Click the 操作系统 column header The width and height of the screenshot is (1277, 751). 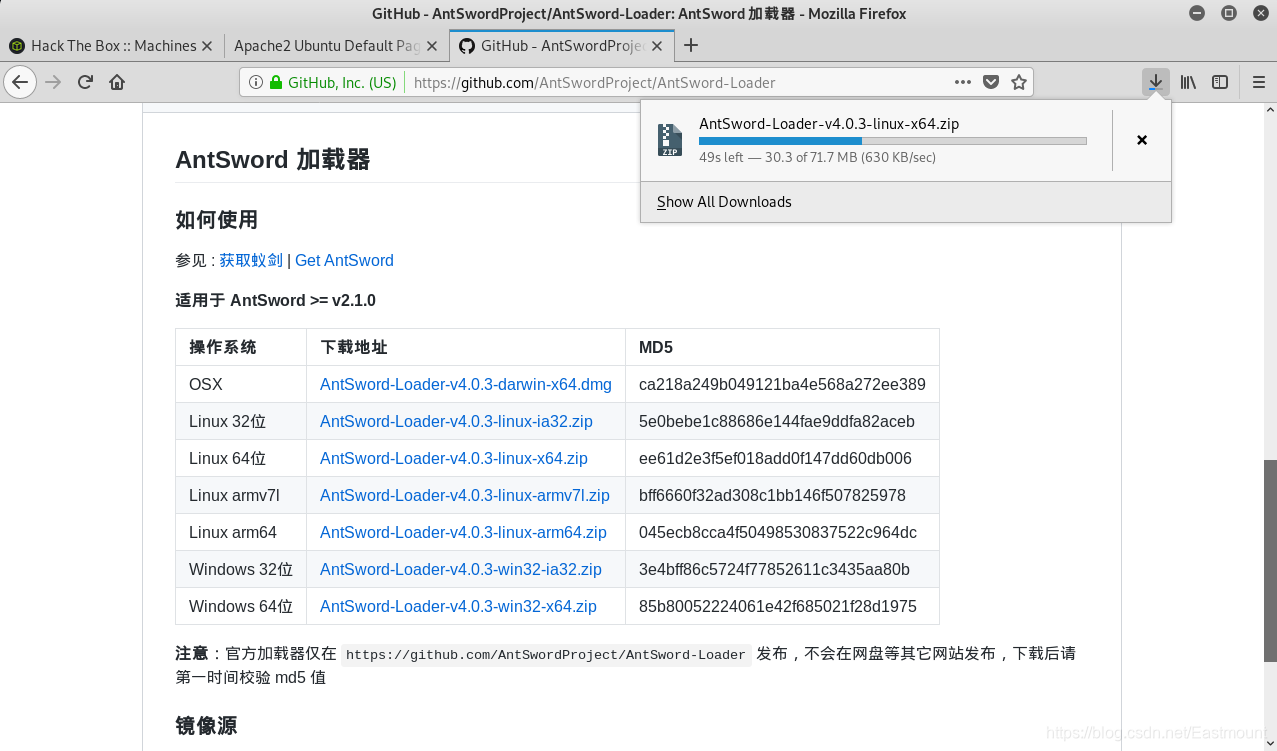point(223,347)
